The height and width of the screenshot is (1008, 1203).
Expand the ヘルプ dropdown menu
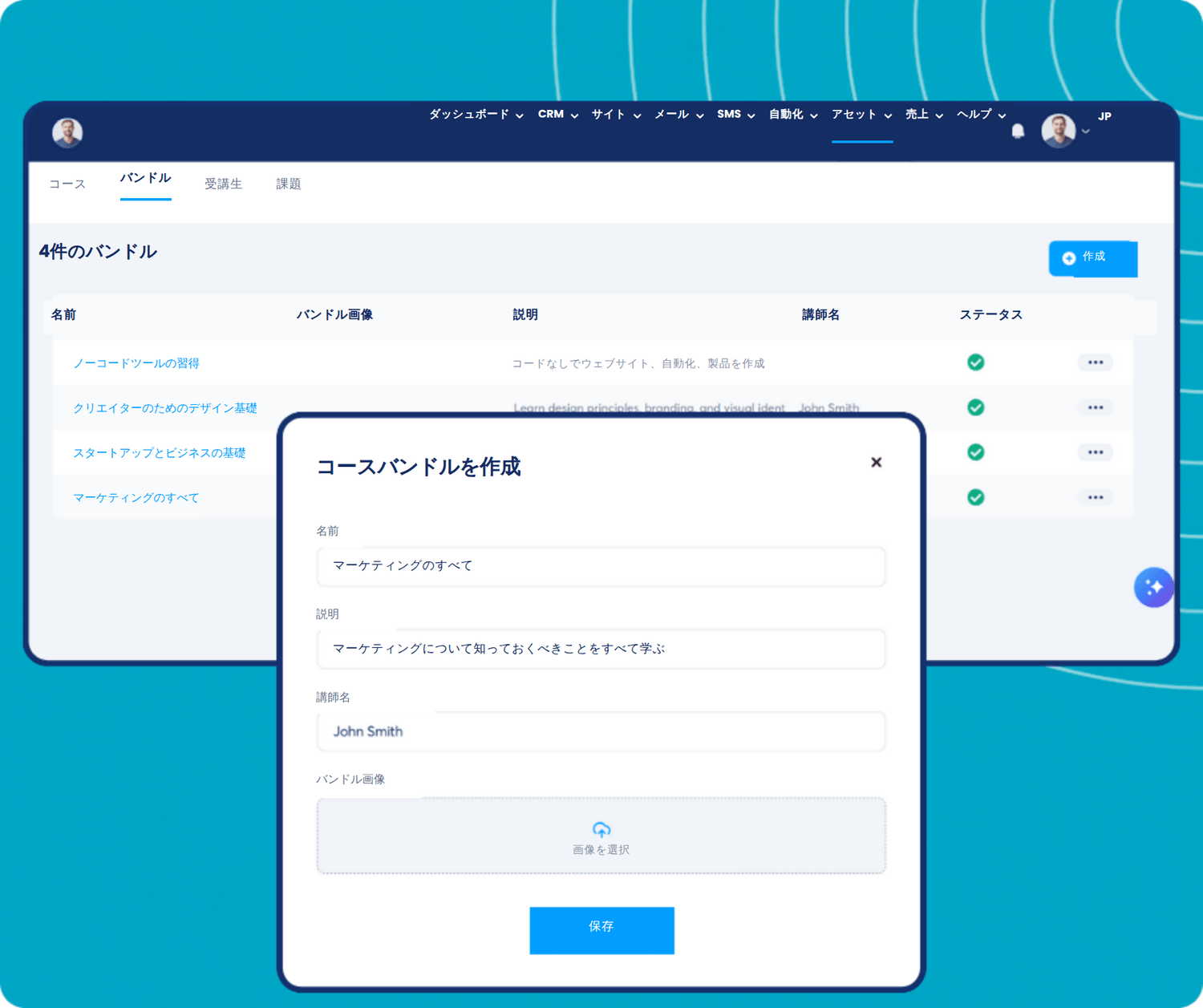coord(981,115)
